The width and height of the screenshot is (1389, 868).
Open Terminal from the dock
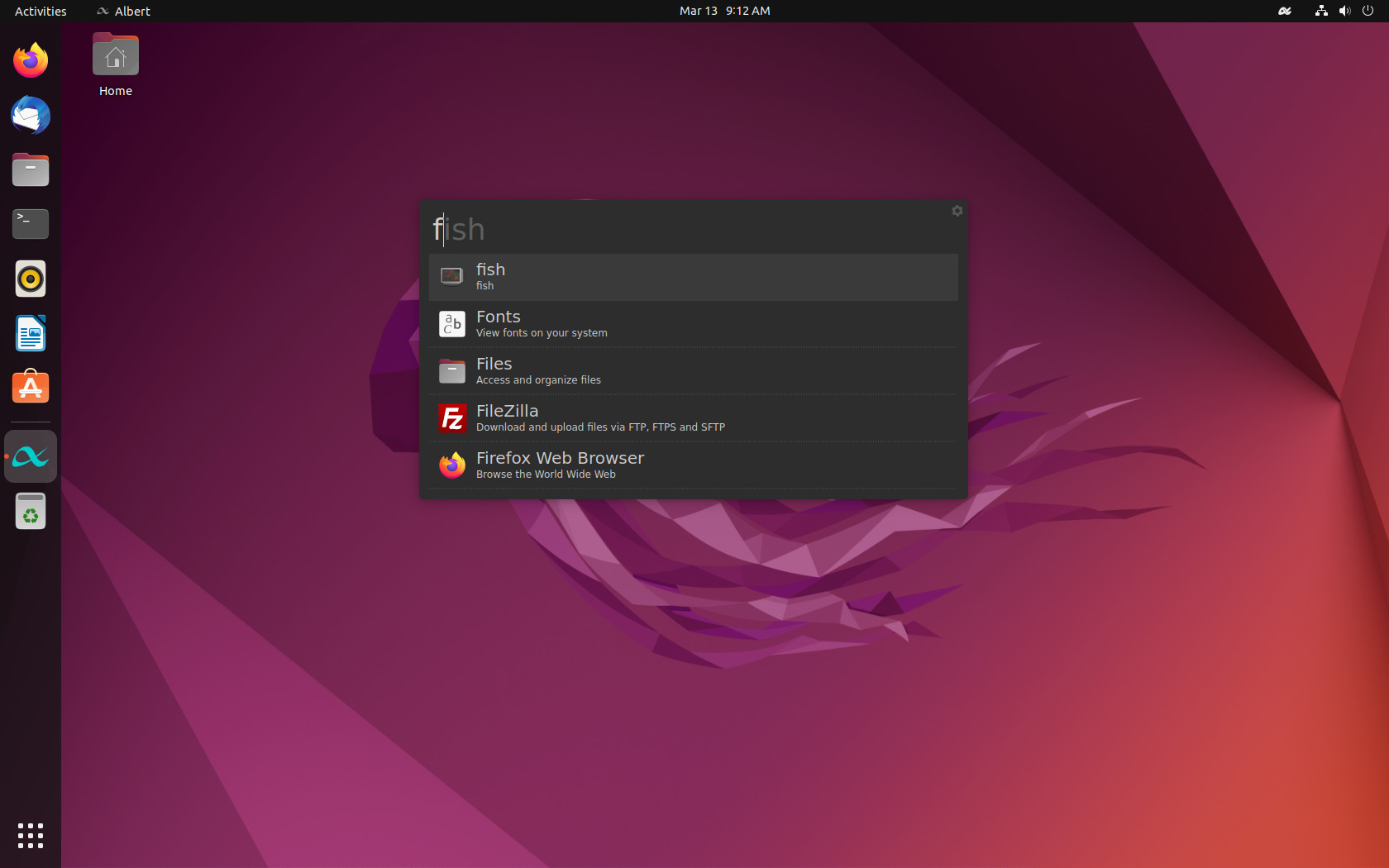point(31,224)
